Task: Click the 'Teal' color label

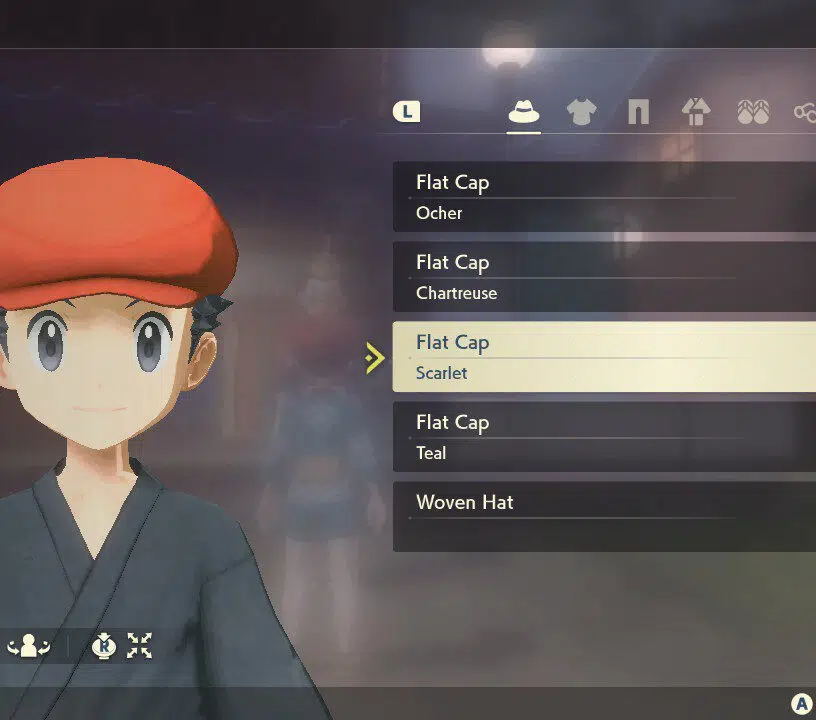Action: pos(431,453)
